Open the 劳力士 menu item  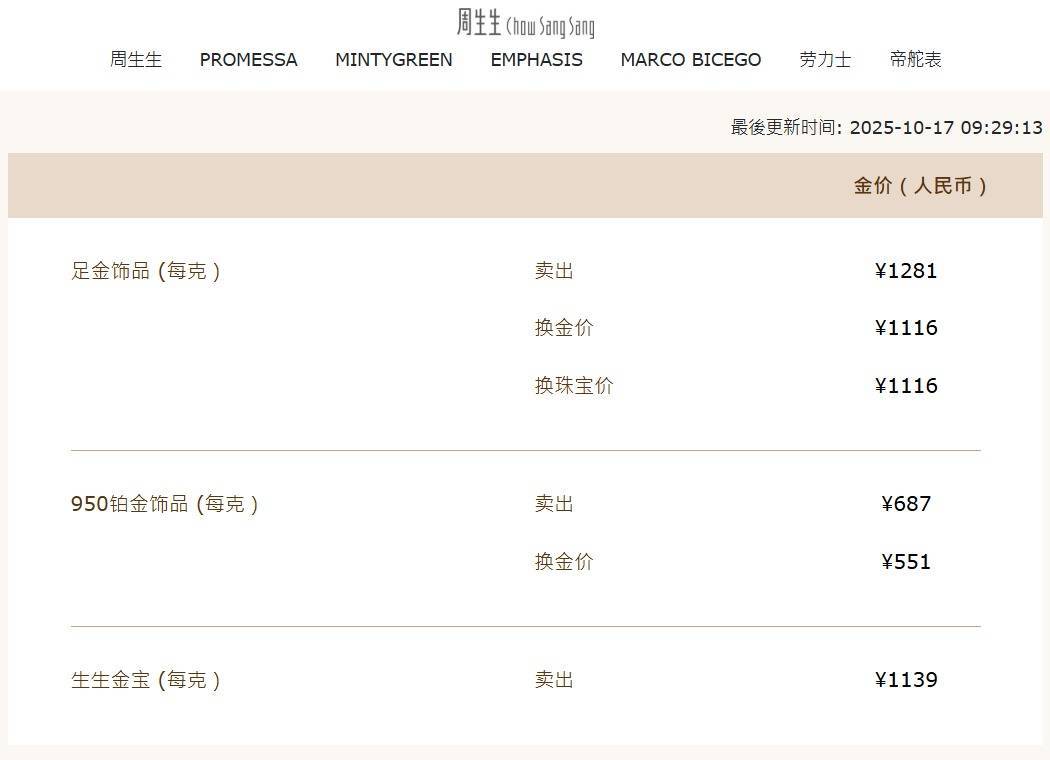[825, 59]
